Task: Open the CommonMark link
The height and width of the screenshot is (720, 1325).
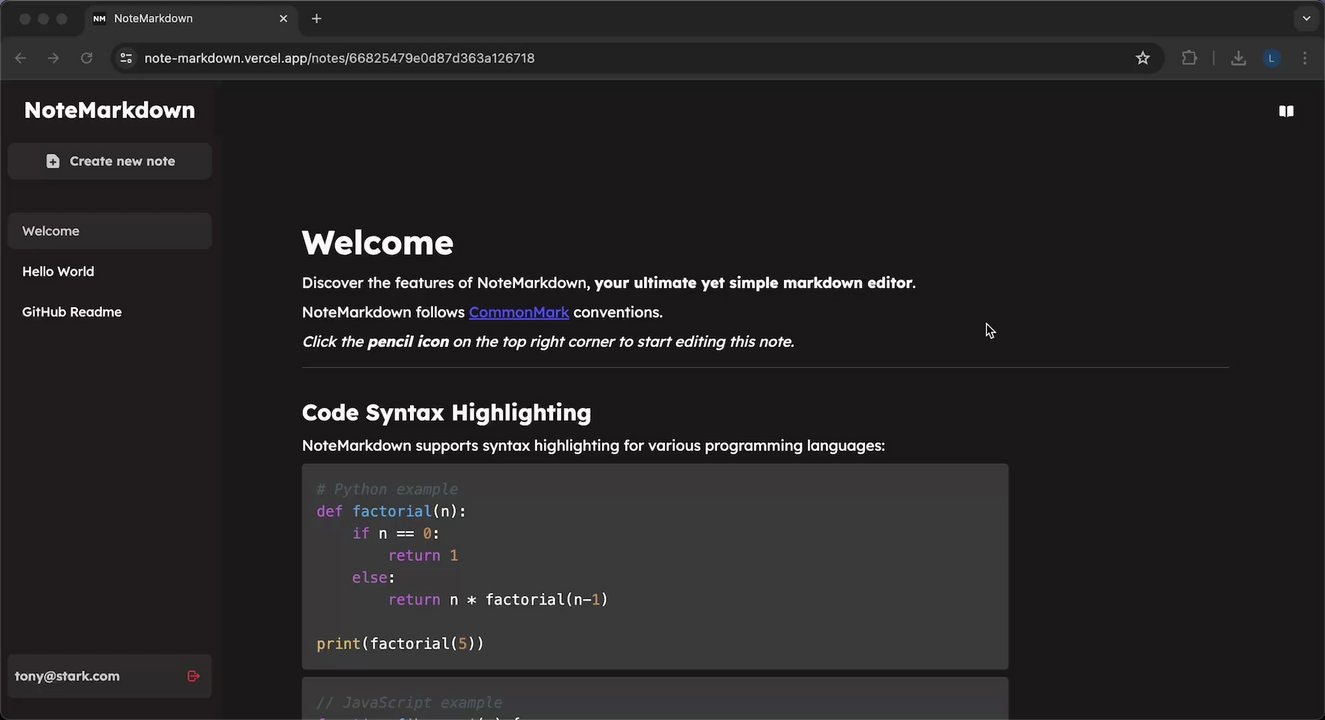Action: tap(518, 312)
